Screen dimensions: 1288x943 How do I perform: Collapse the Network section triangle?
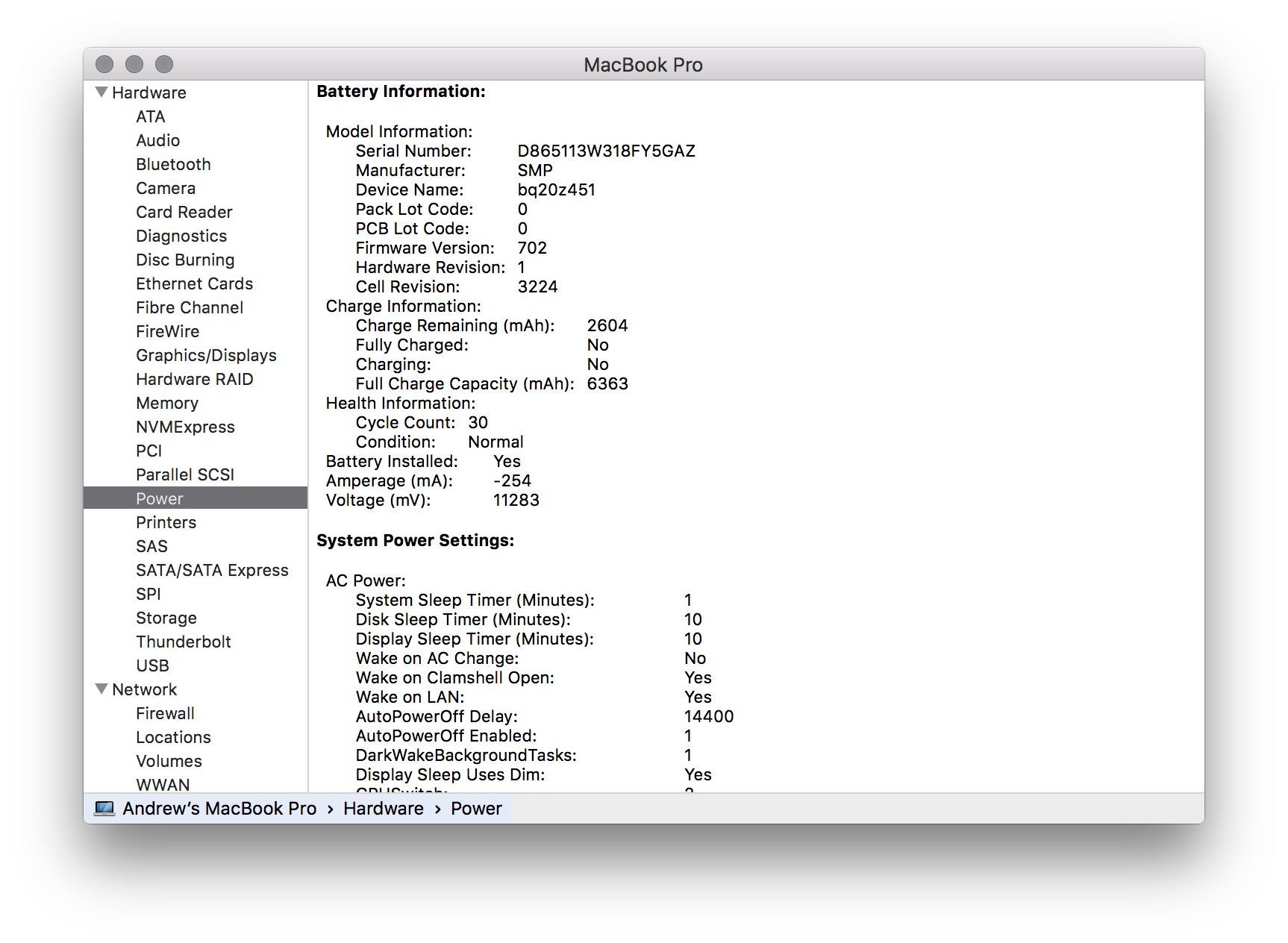click(x=101, y=689)
